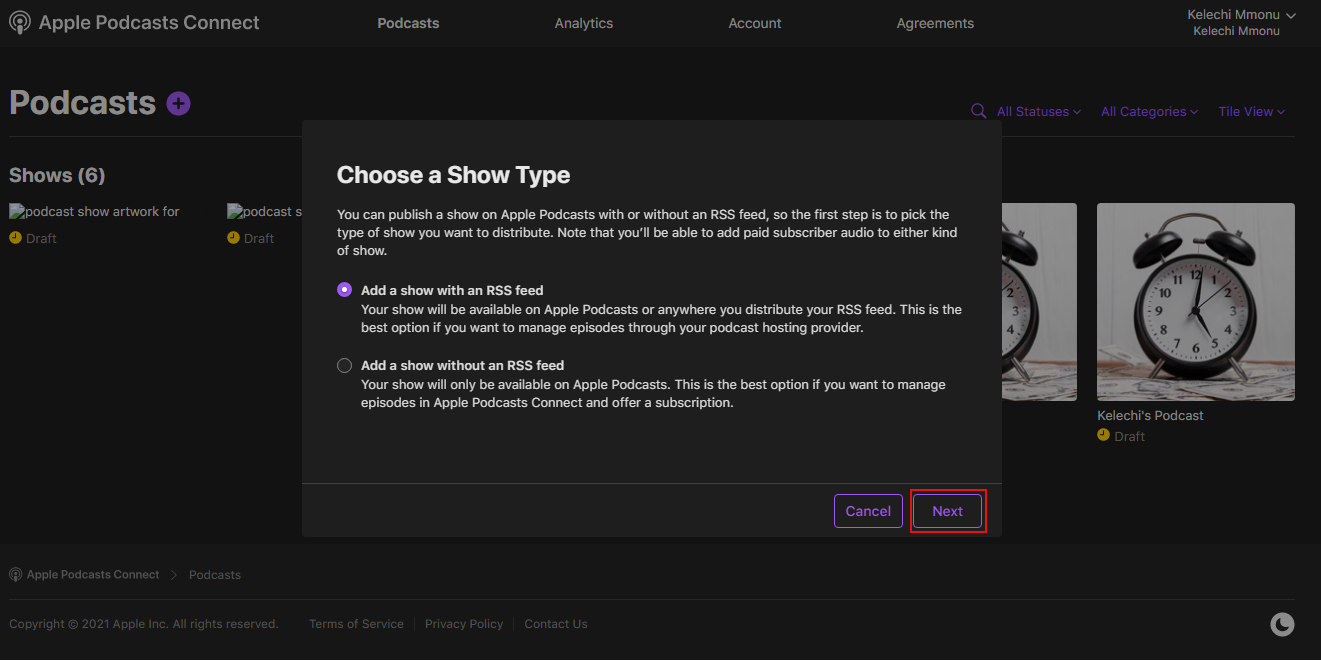Screen dimensions: 1321x661
Task: Click the Cancel button in dialog
Action: [868, 511]
